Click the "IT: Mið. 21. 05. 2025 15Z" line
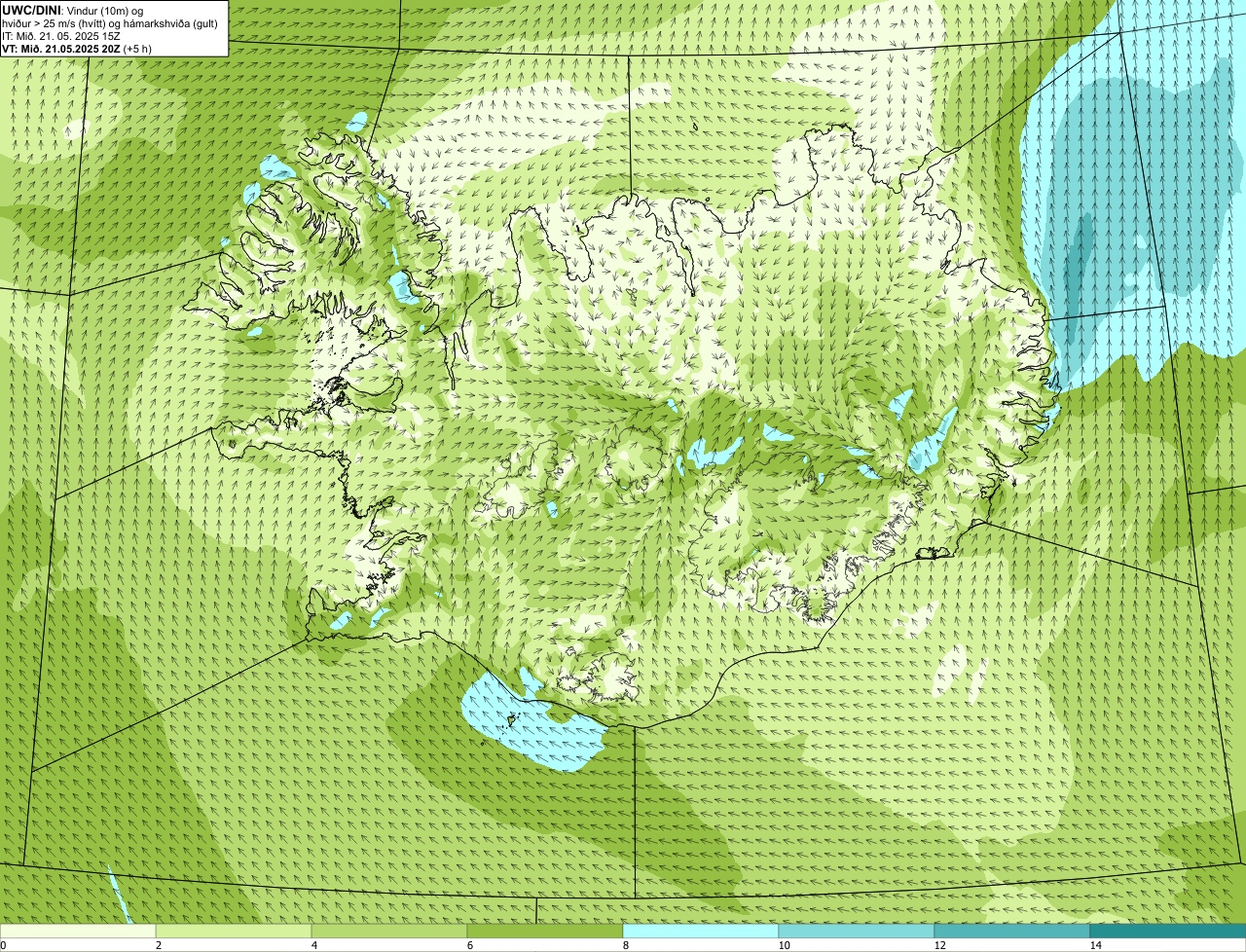The height and width of the screenshot is (952, 1246). 62,35
